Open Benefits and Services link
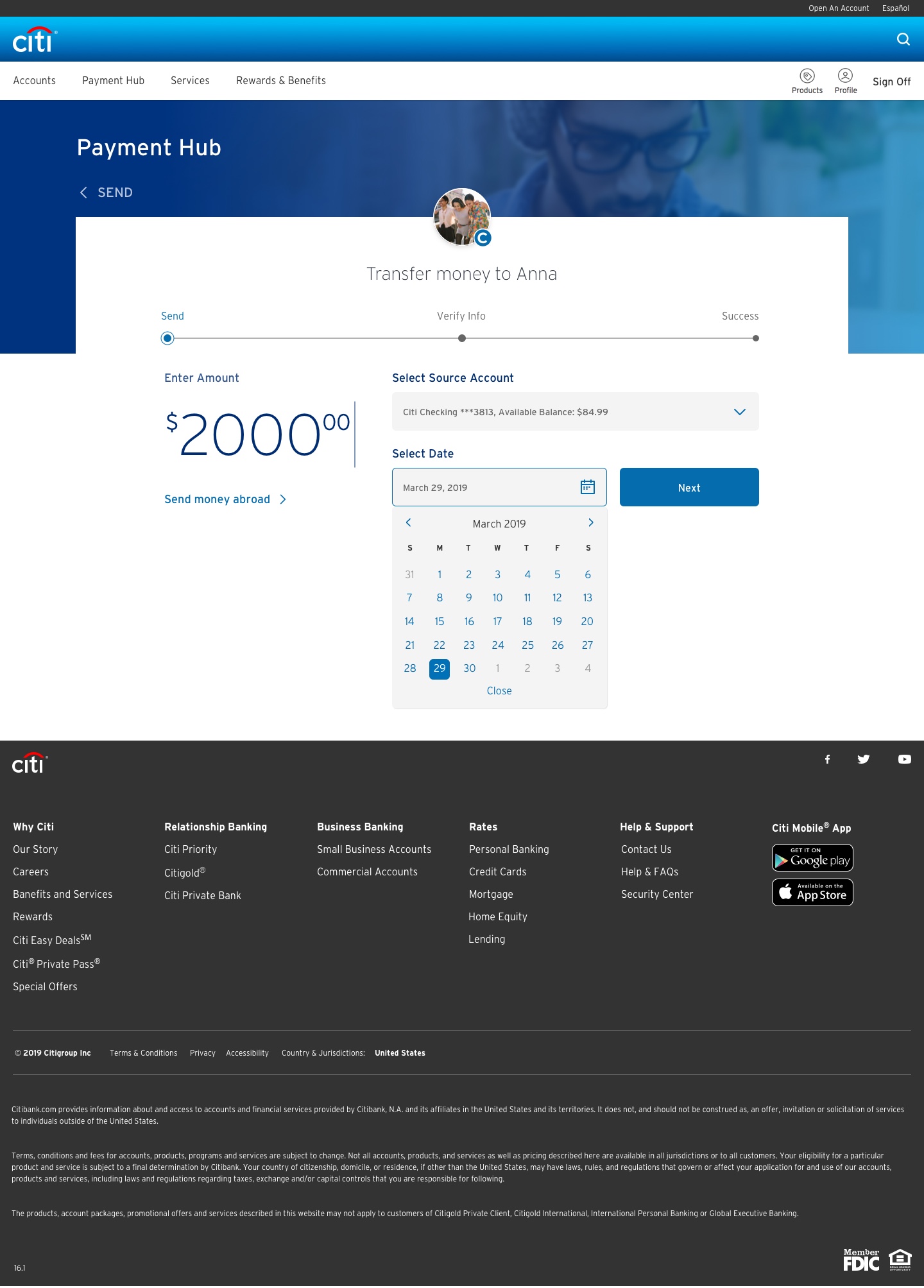The image size is (924, 1288). [62, 895]
